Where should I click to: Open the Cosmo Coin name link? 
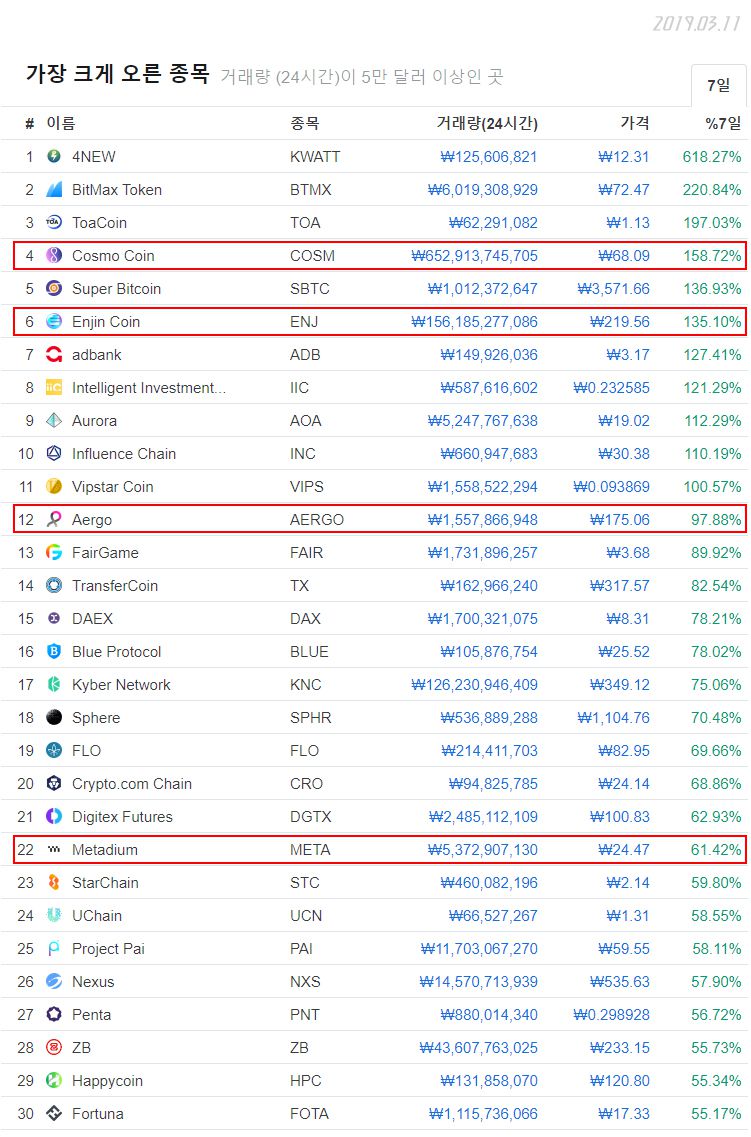pos(113,256)
